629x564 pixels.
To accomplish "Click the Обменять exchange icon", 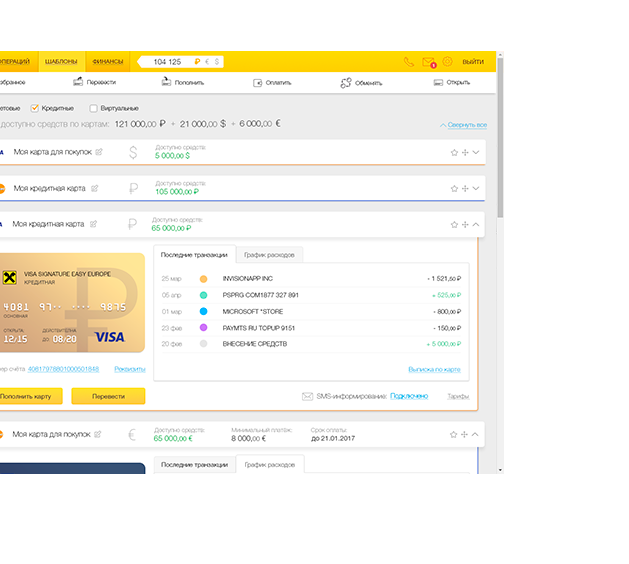I will click(x=346, y=82).
